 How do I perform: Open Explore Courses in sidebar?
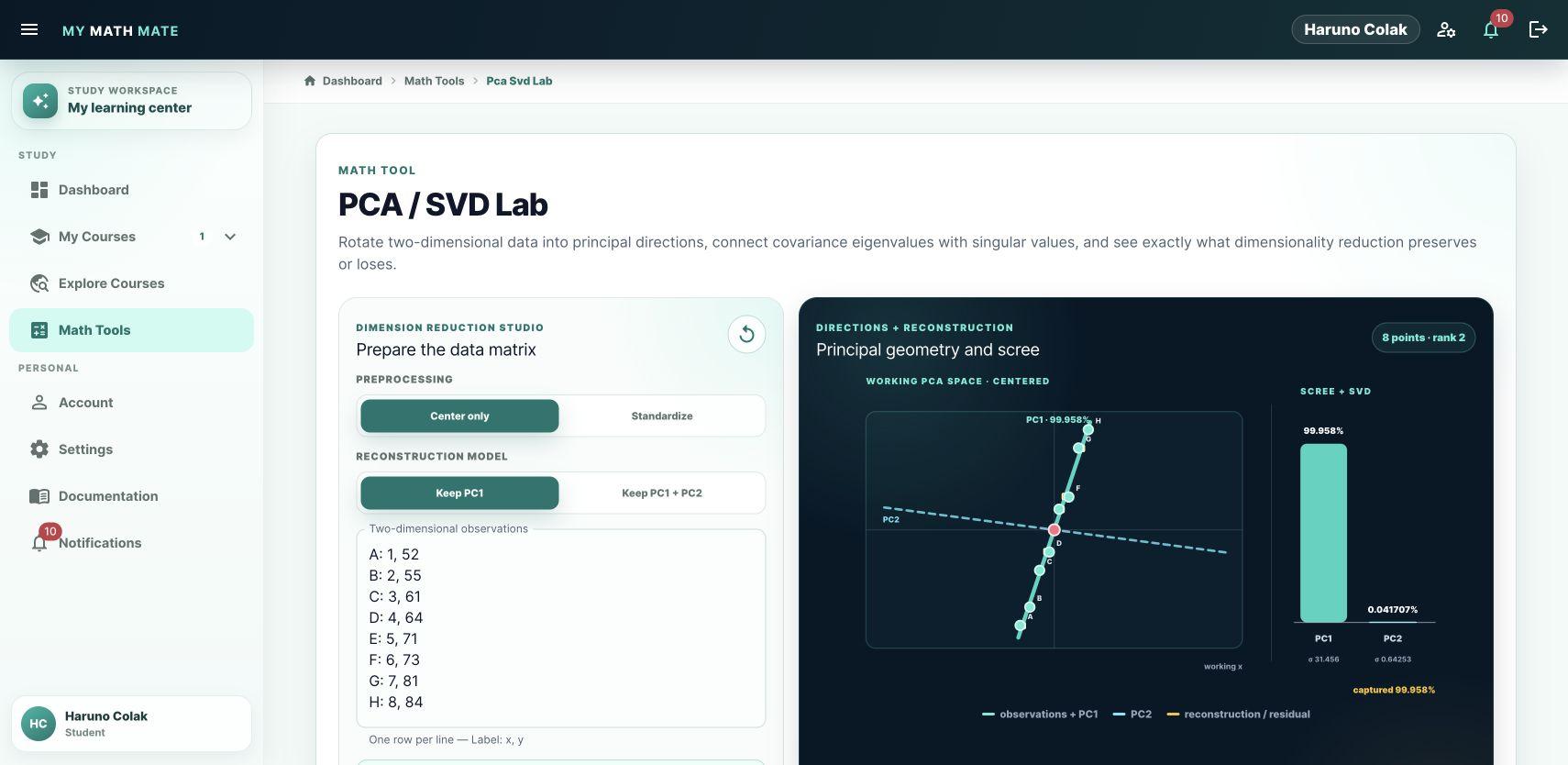tap(131, 283)
